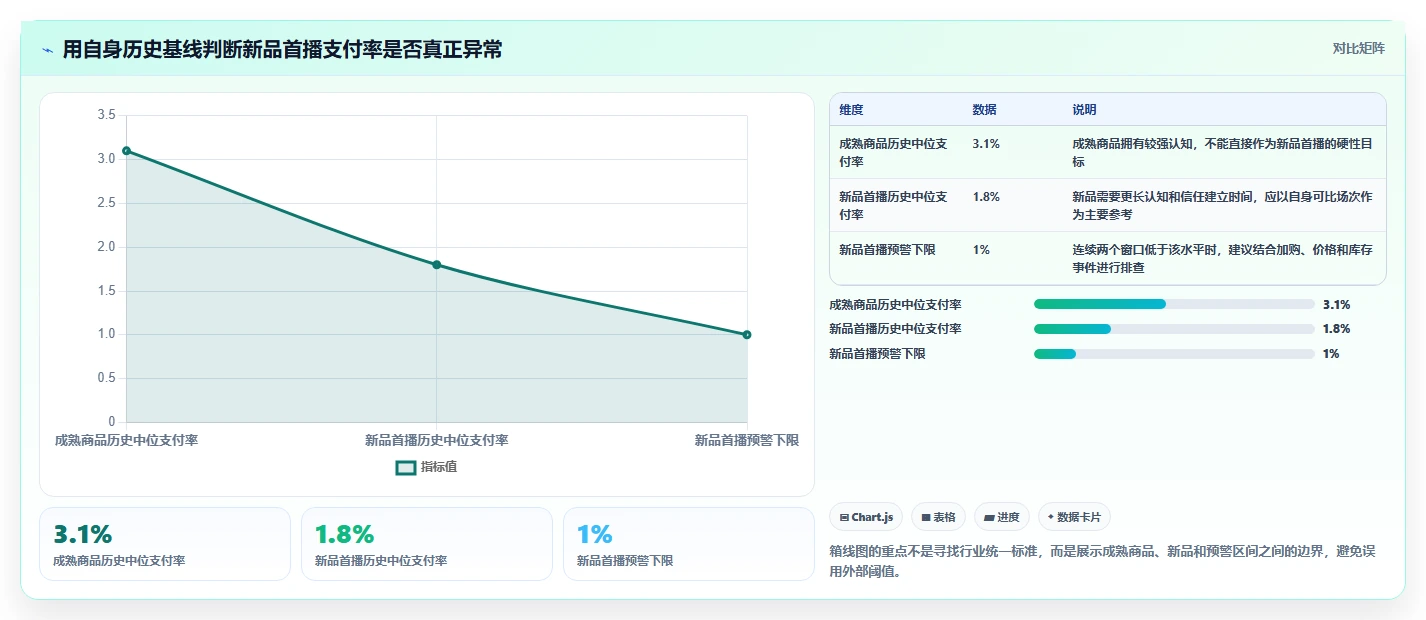The width and height of the screenshot is (1426, 620).
Task: Click description starting with 连续两个窗口
Action: (1222, 259)
